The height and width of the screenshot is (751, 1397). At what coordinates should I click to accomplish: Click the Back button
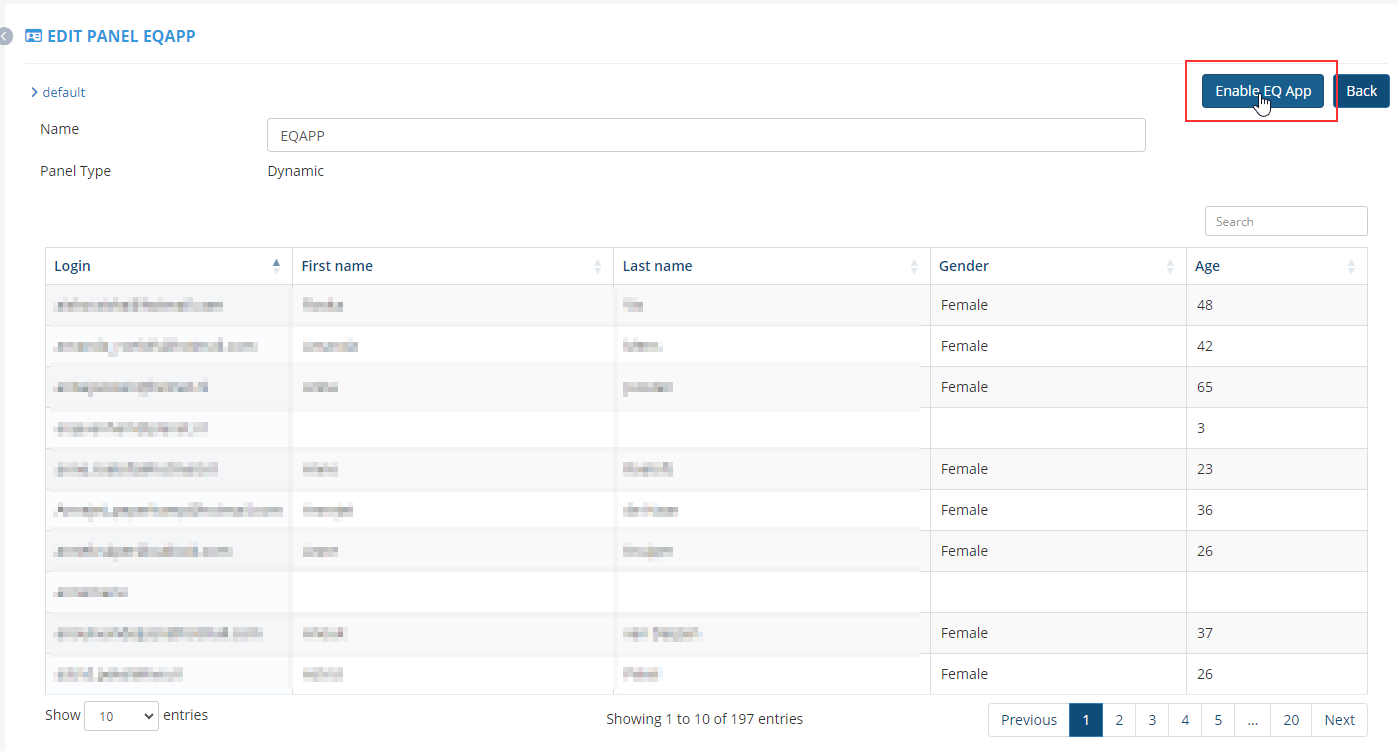click(x=1361, y=91)
